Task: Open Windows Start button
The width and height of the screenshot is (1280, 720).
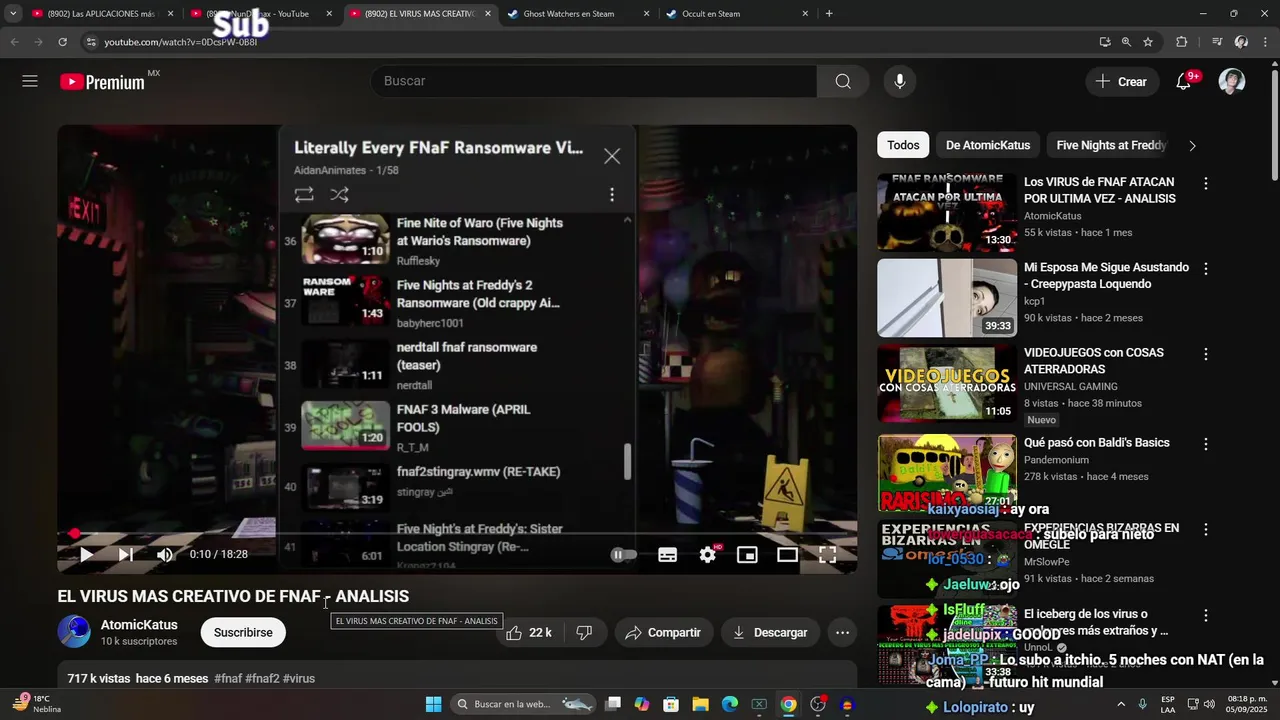Action: click(x=433, y=704)
